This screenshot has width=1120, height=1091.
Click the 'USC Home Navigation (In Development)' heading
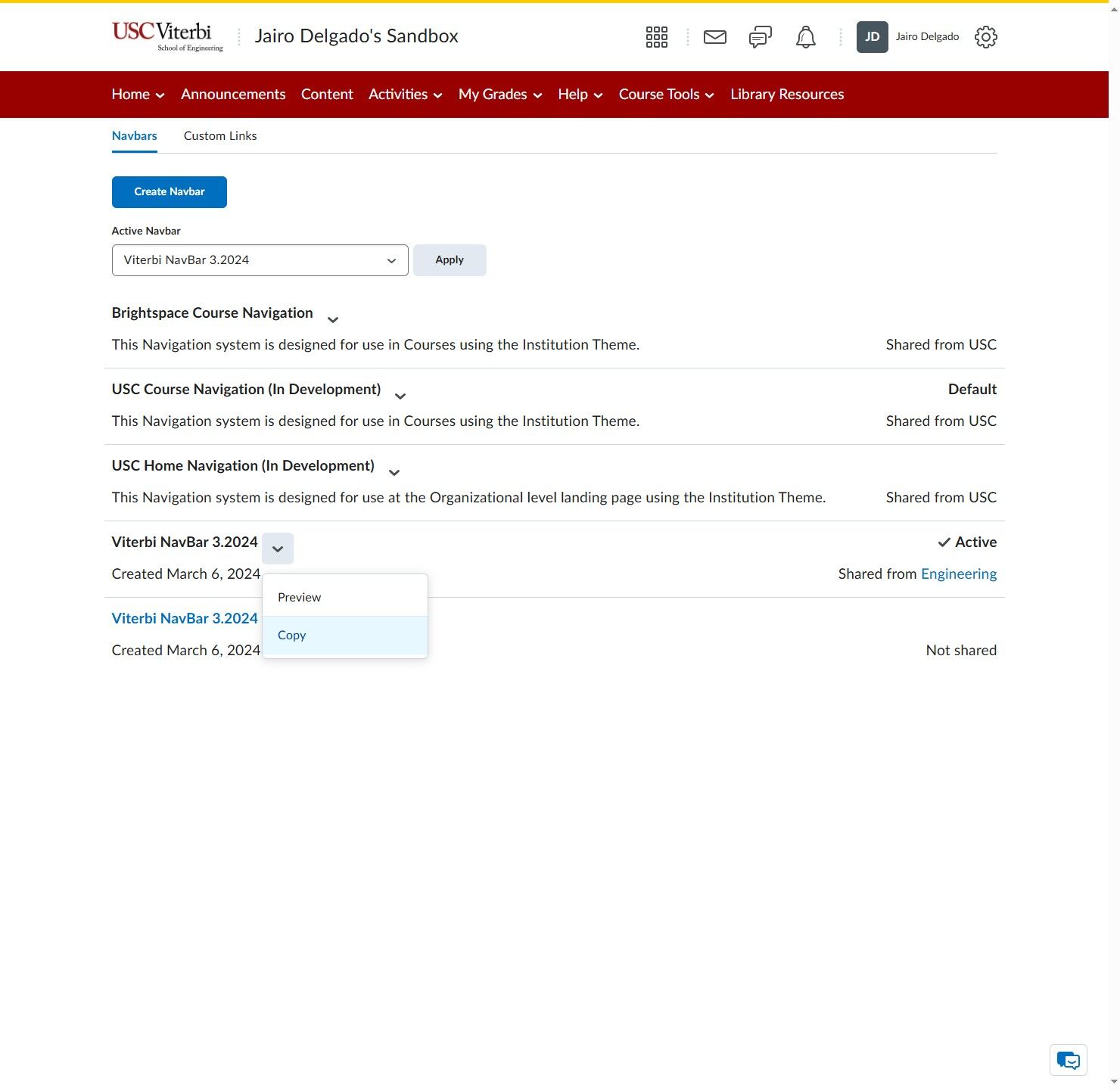243,466
